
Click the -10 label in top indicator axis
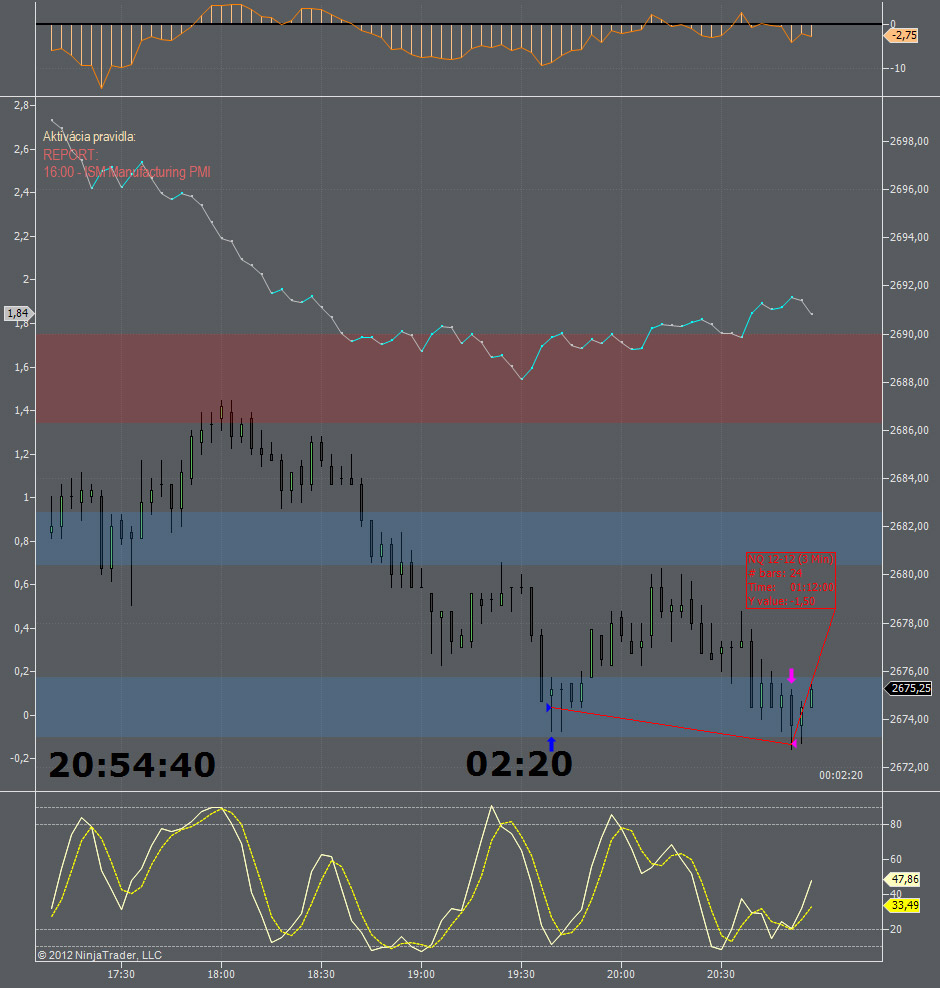898,68
